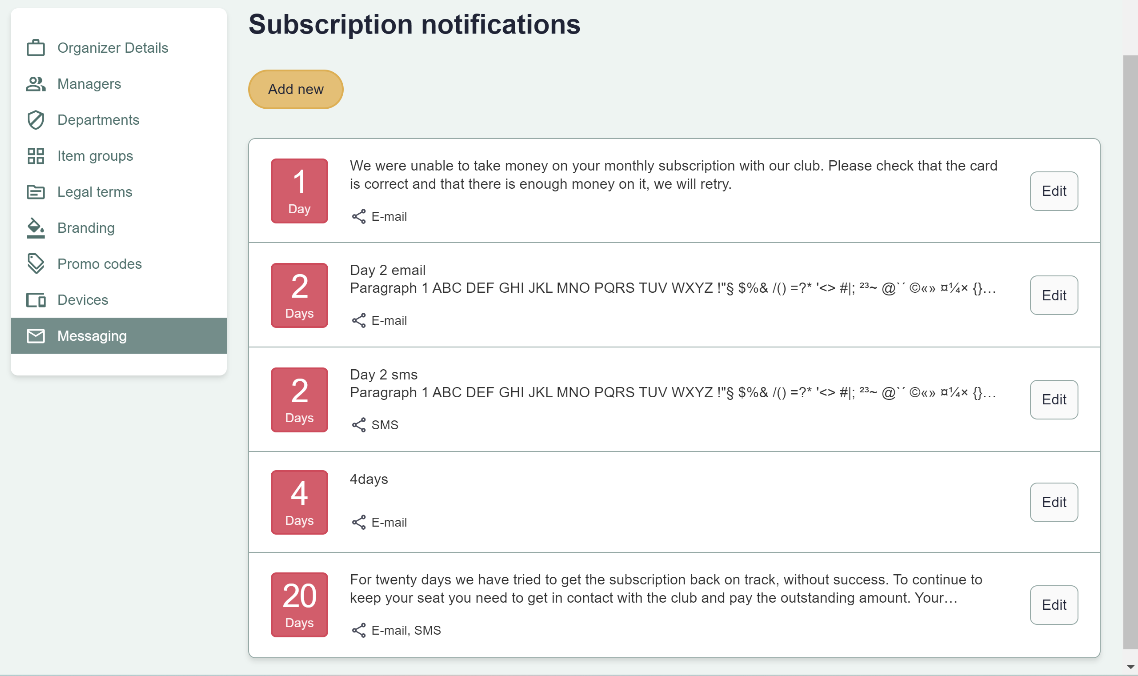Screen dimensions: 1138x676
Task: Edit the 1 Day notification
Action: 1054,191
